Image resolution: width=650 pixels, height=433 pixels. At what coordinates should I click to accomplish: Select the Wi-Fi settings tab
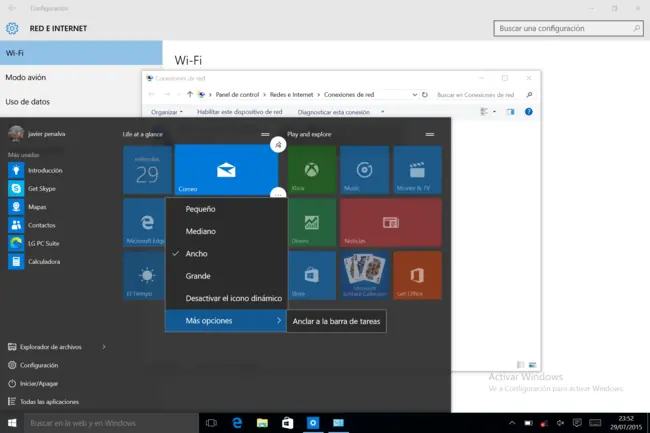coord(81,53)
